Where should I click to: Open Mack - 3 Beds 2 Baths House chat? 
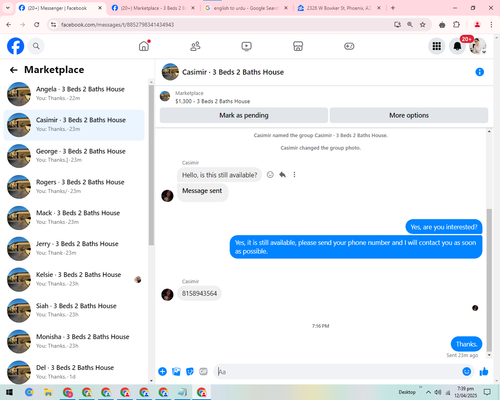pos(74,217)
